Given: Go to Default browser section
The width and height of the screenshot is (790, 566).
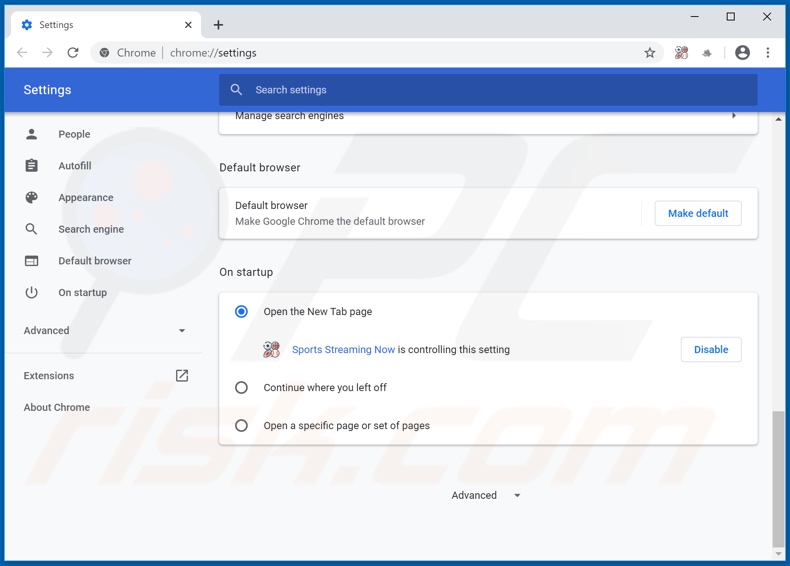Looking at the screenshot, I should [x=95, y=261].
